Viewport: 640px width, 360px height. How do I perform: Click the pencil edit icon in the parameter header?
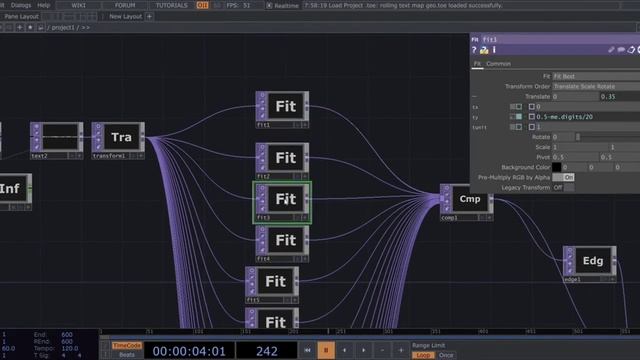[611, 50]
